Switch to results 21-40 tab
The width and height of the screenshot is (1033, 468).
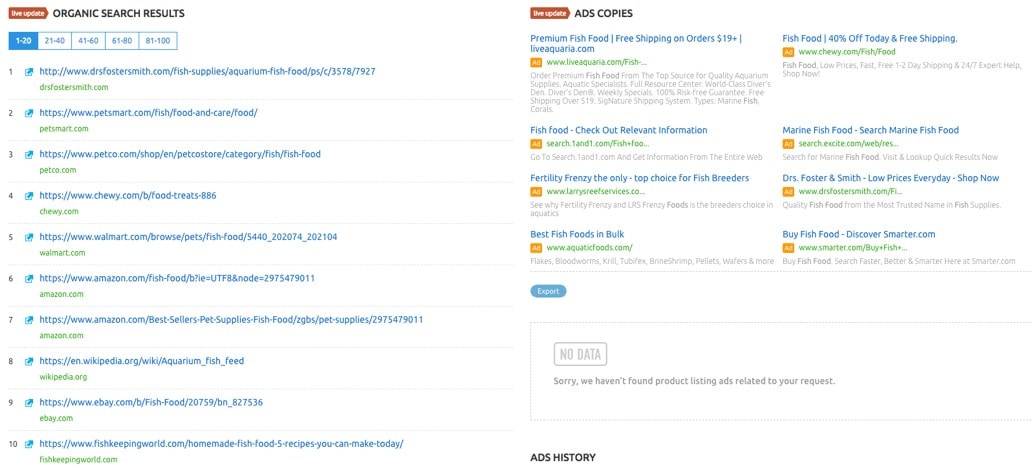[55, 41]
